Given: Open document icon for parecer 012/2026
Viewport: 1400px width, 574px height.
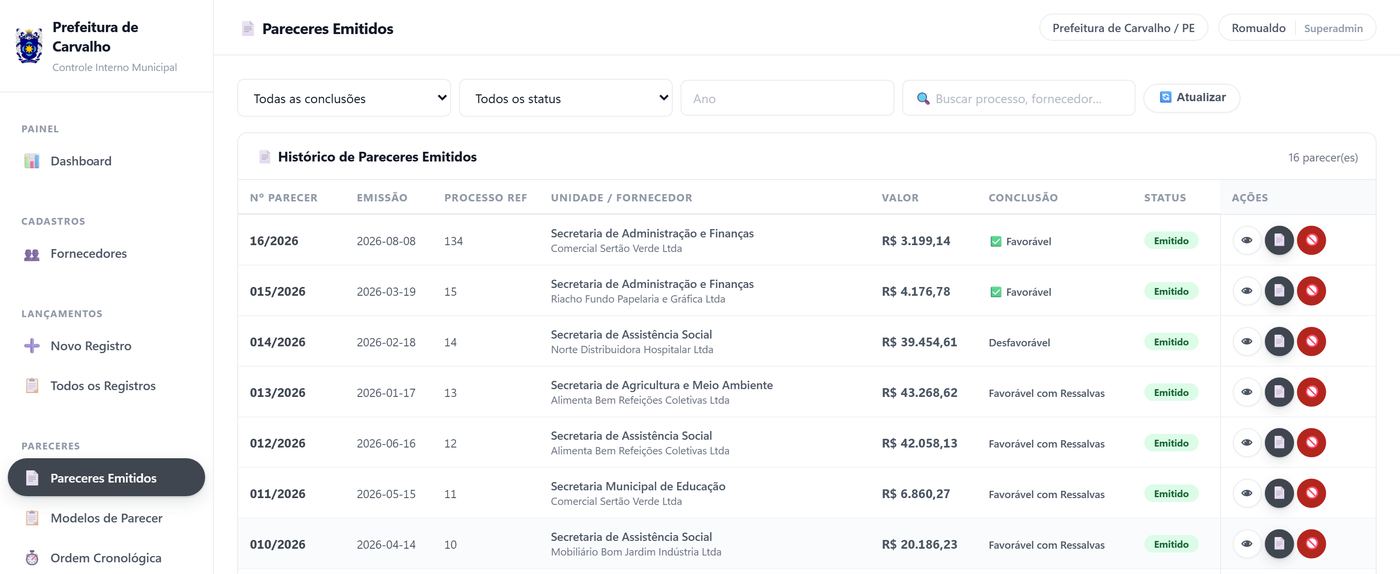Looking at the screenshot, I should click(x=1279, y=442).
